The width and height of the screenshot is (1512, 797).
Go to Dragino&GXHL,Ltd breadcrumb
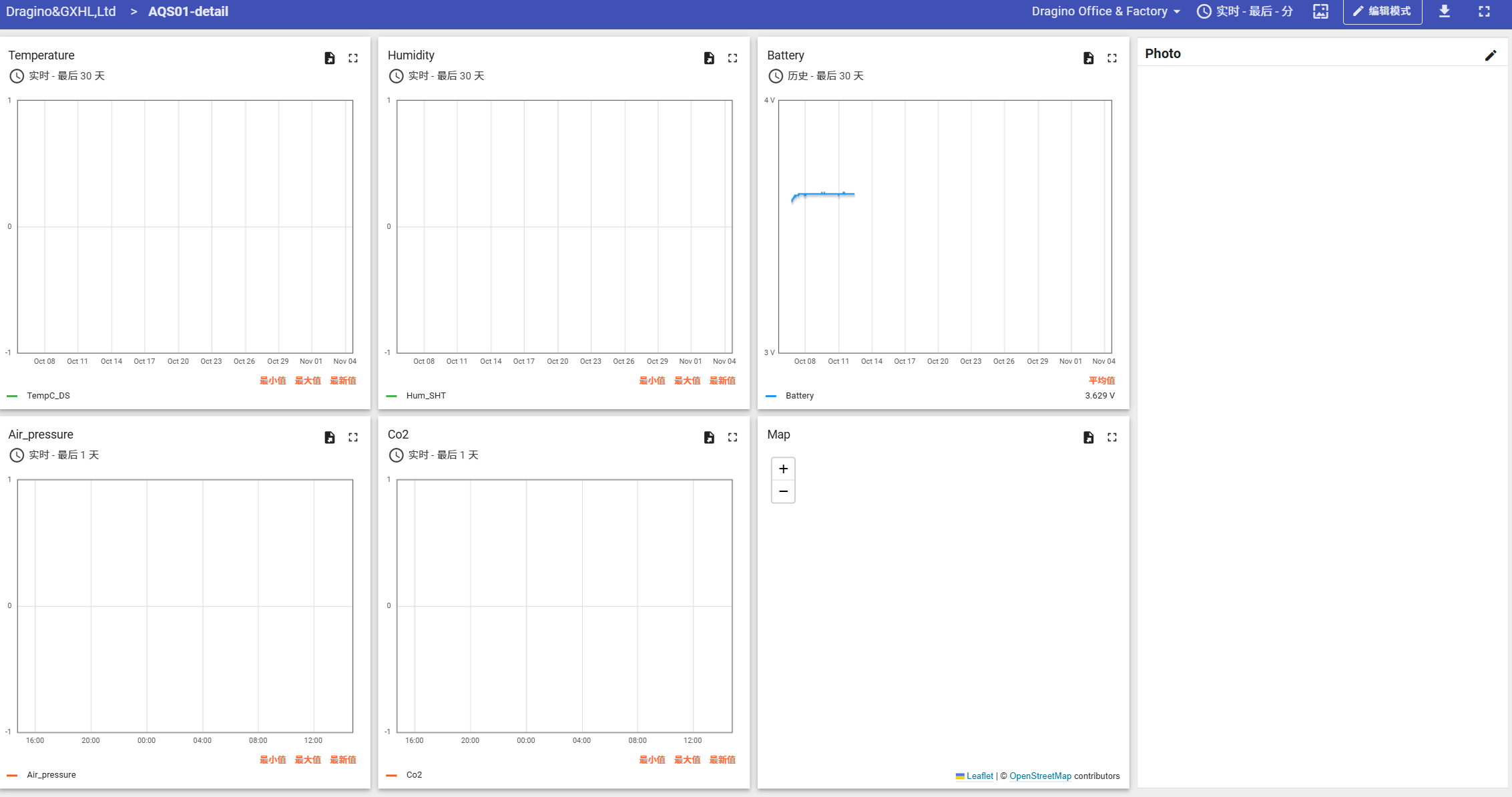(61, 11)
